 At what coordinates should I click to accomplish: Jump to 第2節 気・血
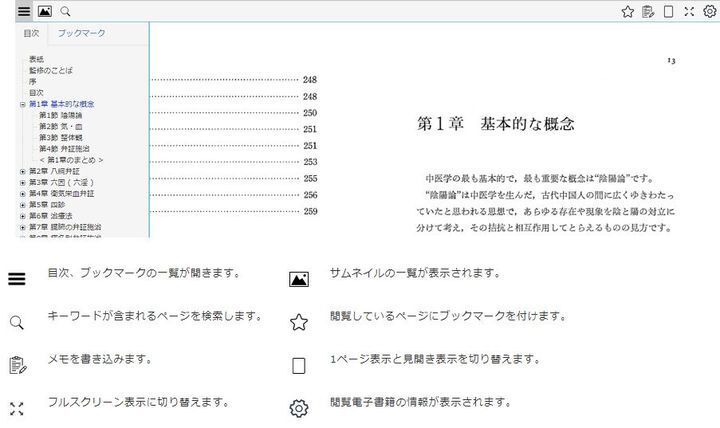pyautogui.click(x=61, y=126)
